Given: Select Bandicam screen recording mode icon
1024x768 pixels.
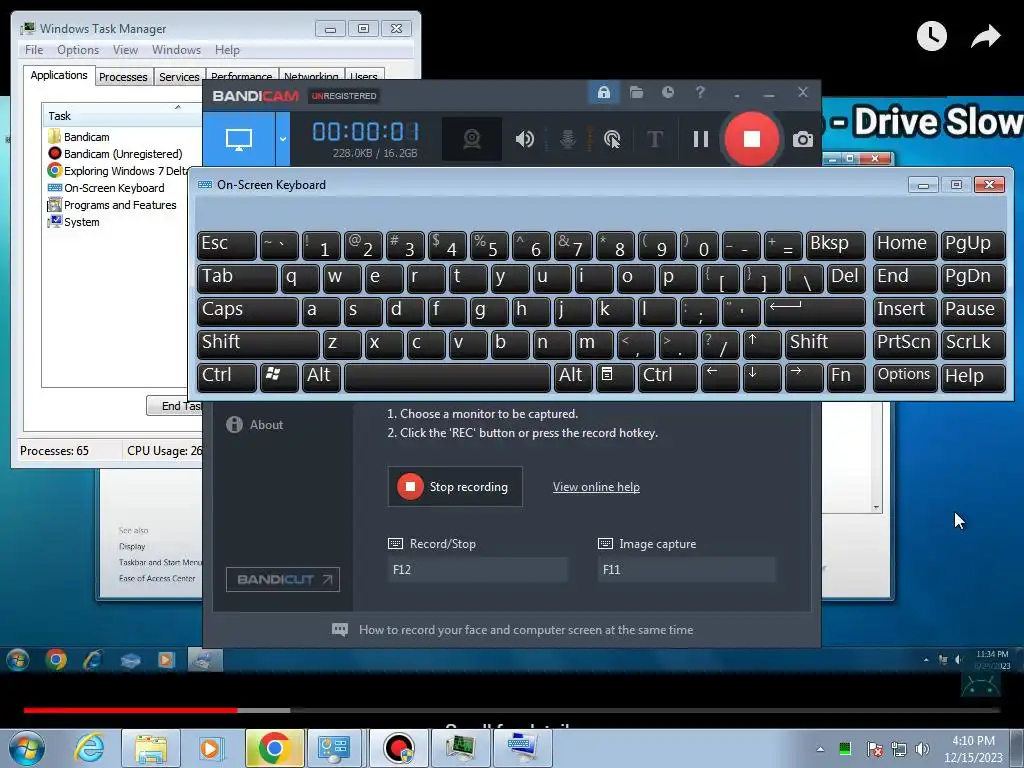Looking at the screenshot, I should click(239, 138).
